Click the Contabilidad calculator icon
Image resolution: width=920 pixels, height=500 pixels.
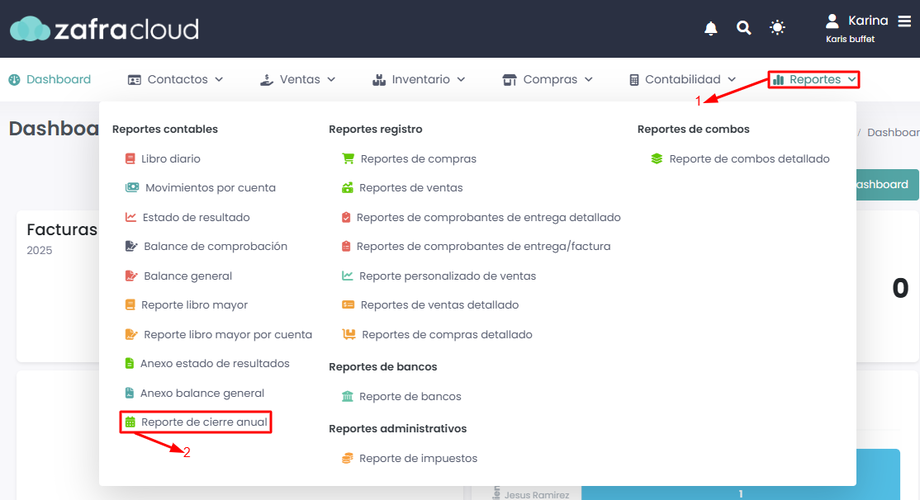(634, 80)
